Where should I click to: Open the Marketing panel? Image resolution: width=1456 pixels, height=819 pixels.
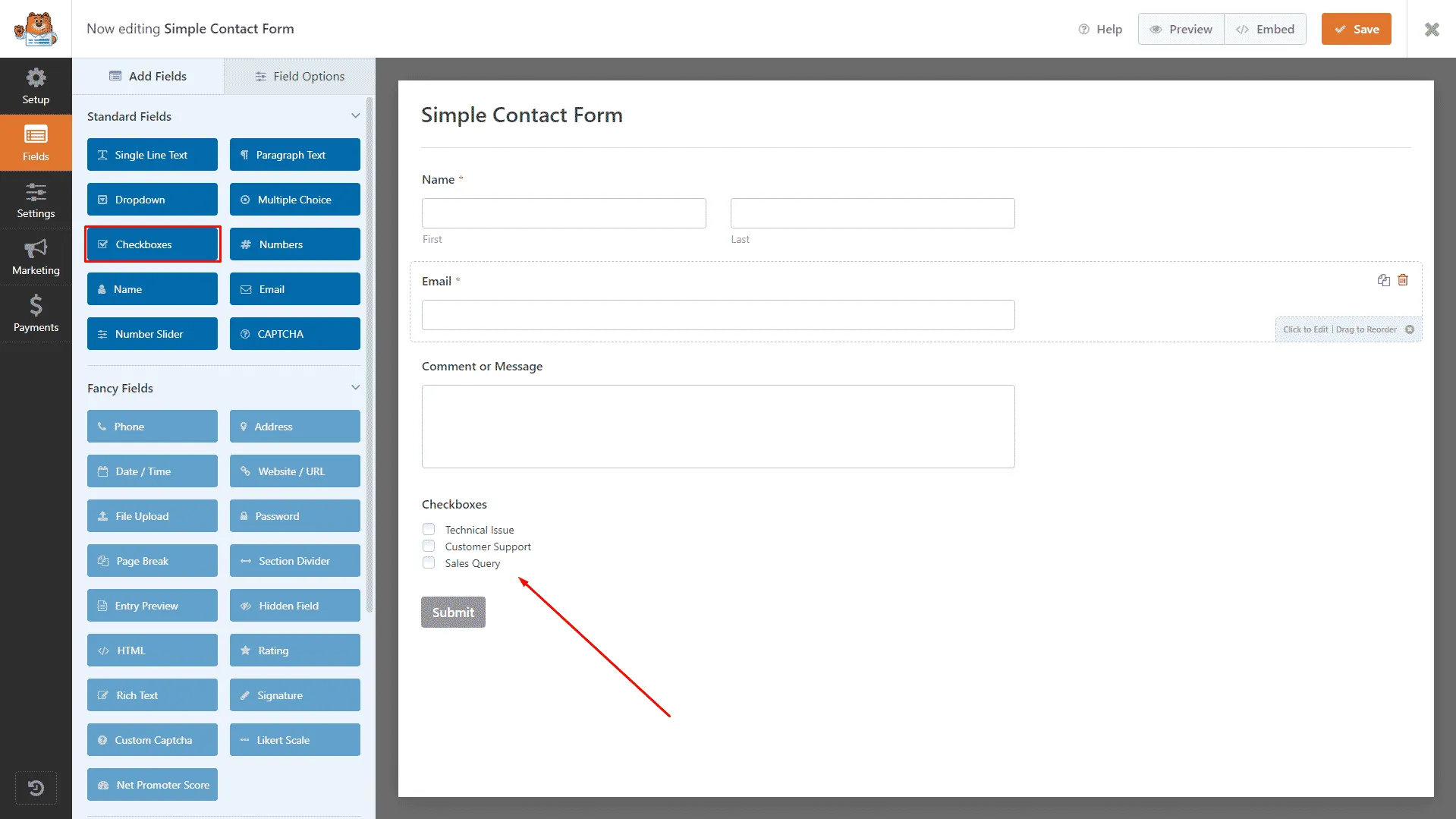(35, 257)
